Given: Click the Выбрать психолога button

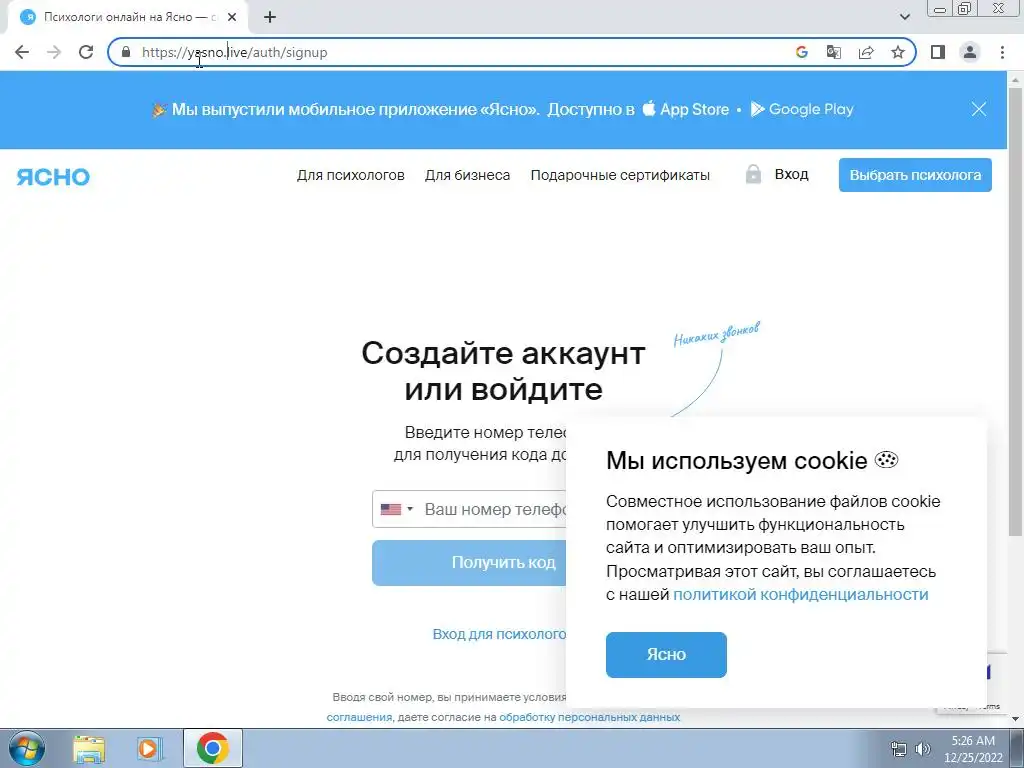Looking at the screenshot, I should (x=915, y=175).
